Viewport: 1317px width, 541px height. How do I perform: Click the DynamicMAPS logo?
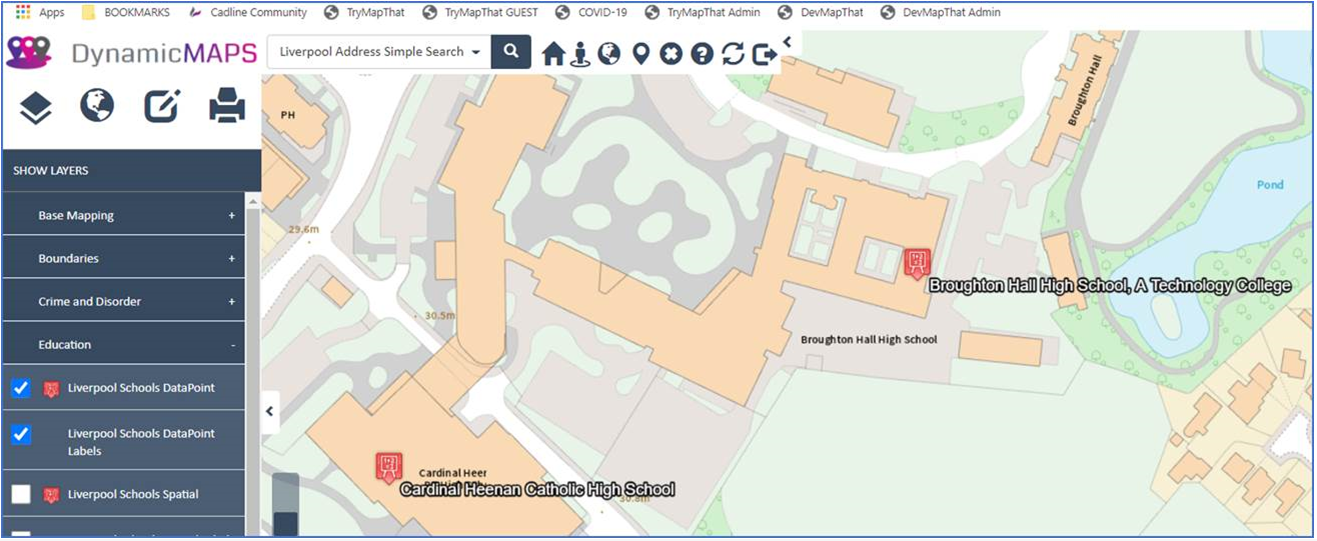tap(131, 53)
